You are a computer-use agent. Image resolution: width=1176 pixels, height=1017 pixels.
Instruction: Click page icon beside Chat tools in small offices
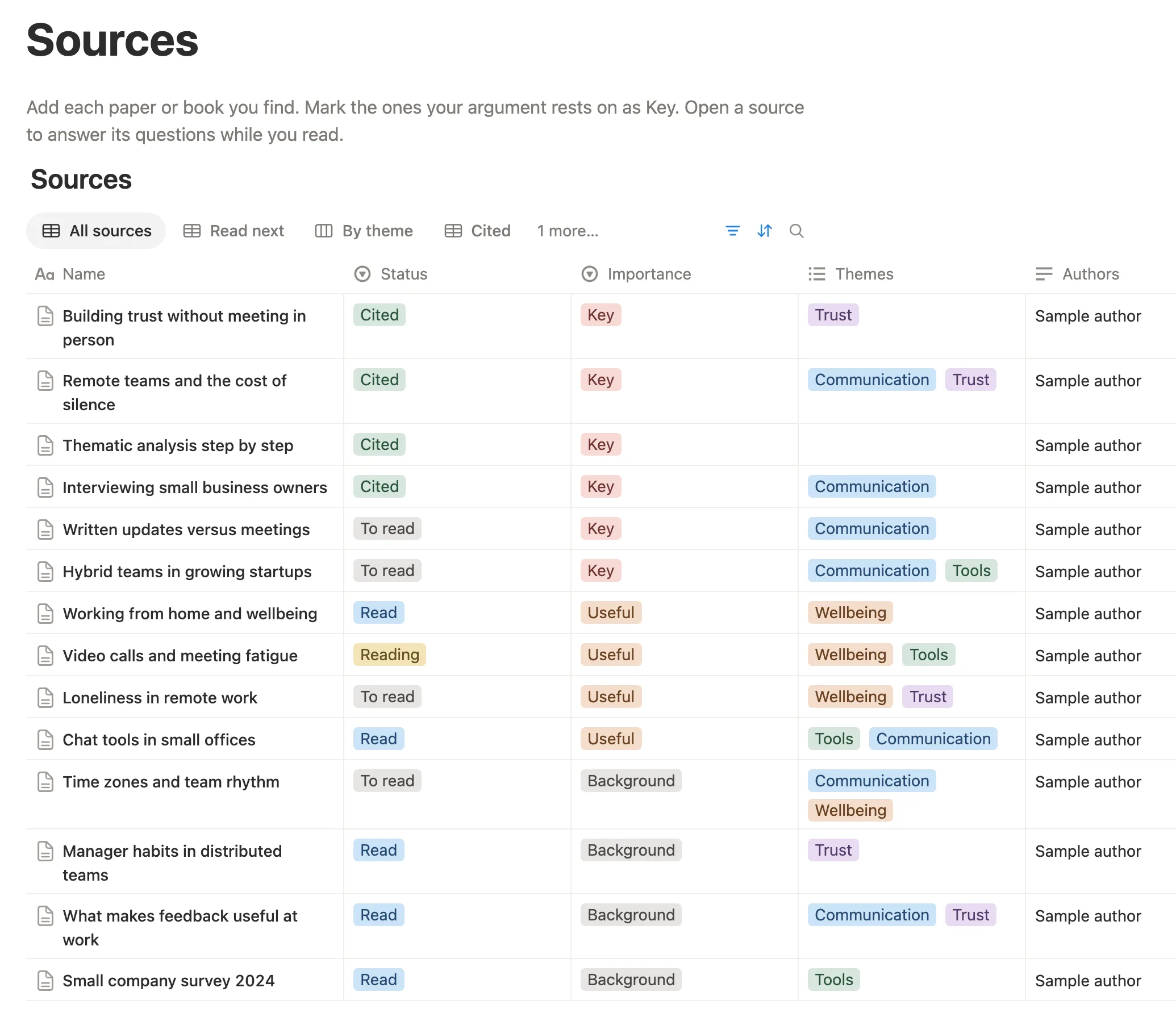(x=45, y=740)
